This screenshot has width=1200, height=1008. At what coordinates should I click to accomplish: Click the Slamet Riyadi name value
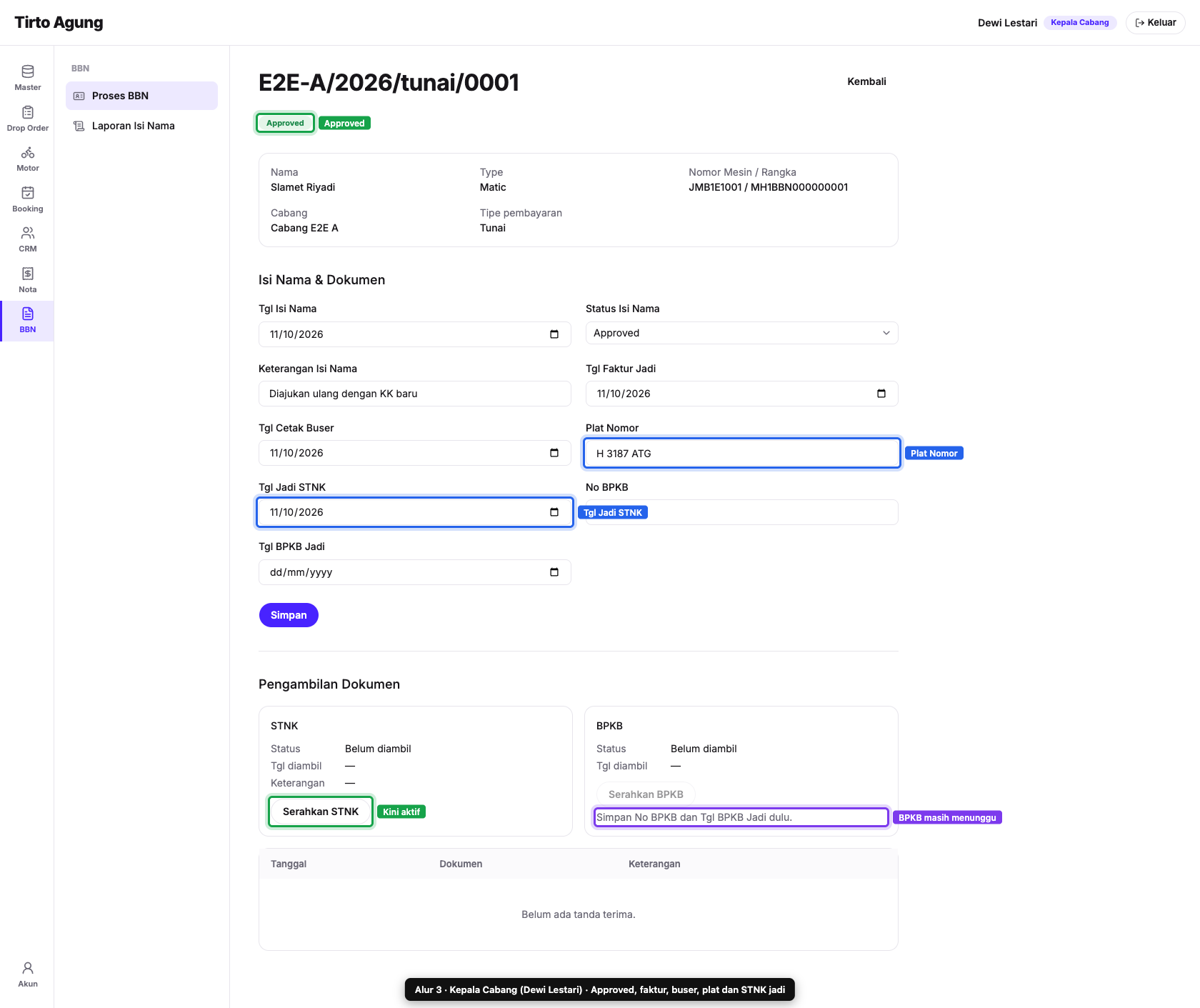pyautogui.click(x=303, y=187)
